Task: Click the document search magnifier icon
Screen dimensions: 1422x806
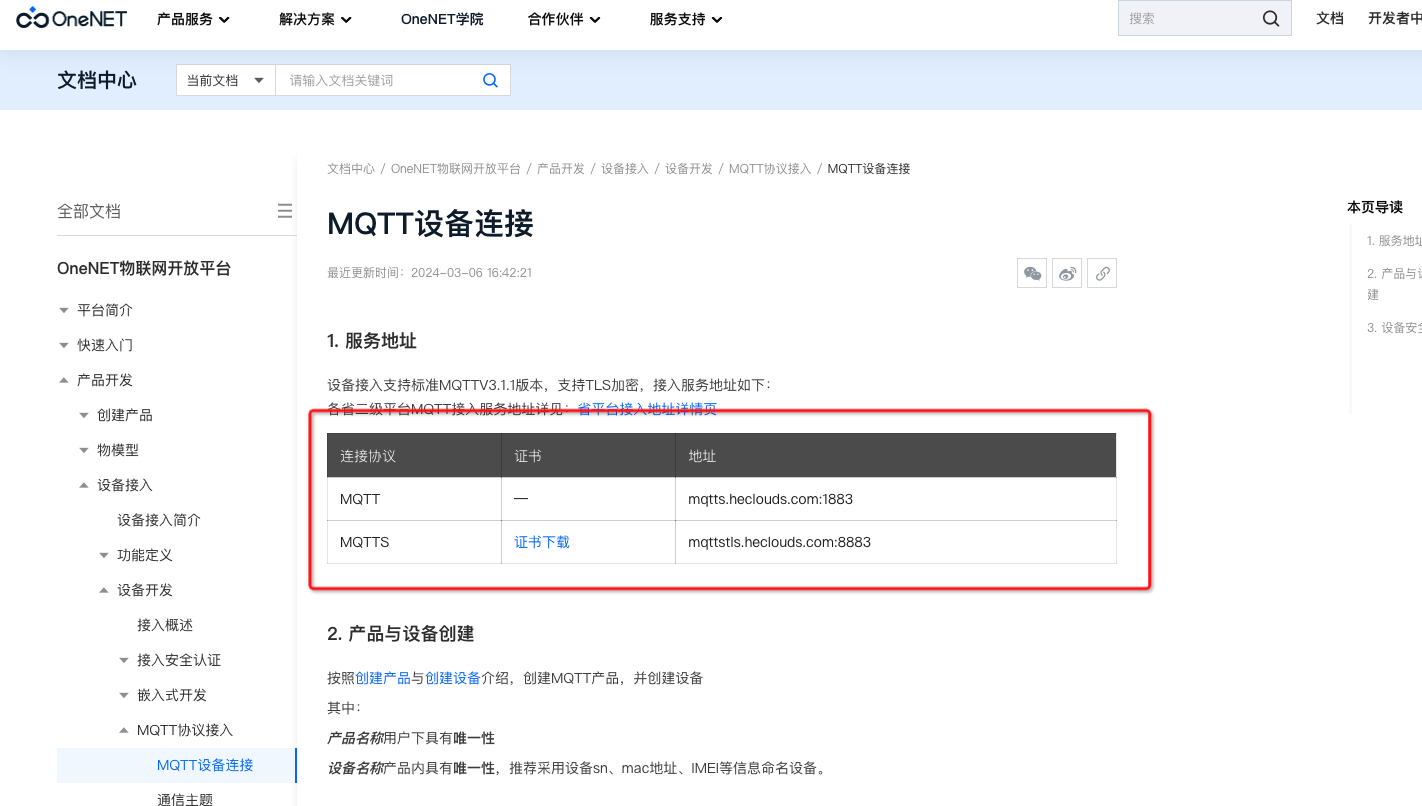Action: [490, 81]
